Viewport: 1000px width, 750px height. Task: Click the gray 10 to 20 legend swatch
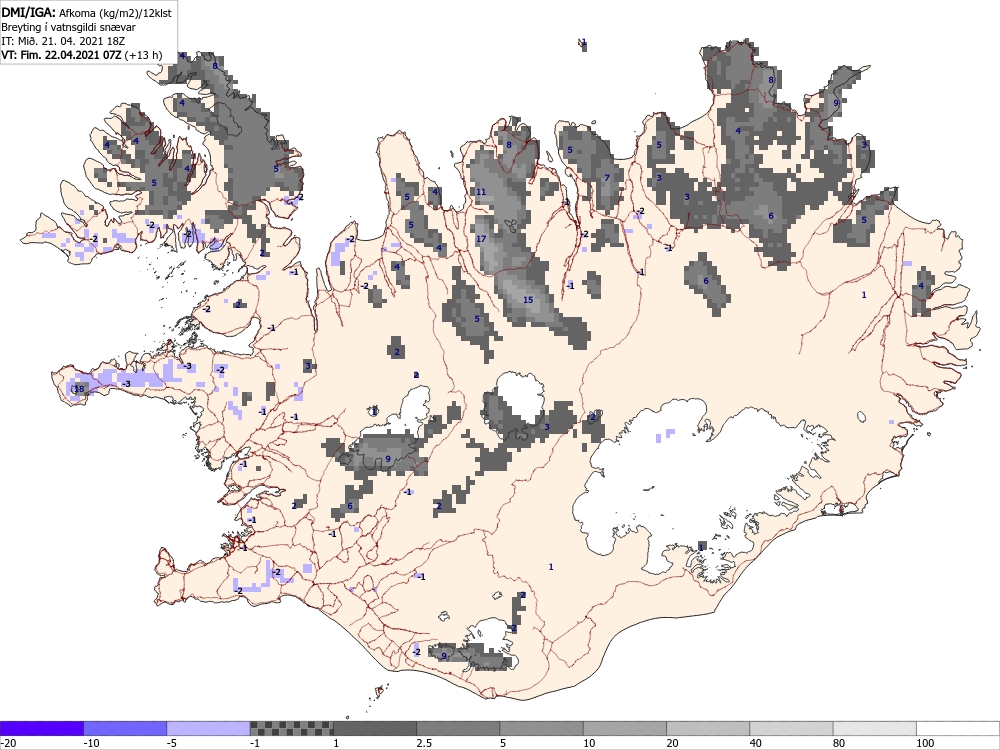[625, 728]
